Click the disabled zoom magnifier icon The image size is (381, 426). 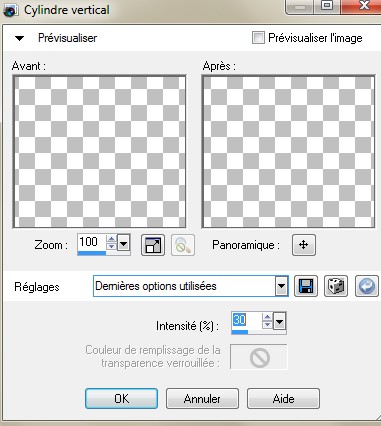tap(183, 245)
